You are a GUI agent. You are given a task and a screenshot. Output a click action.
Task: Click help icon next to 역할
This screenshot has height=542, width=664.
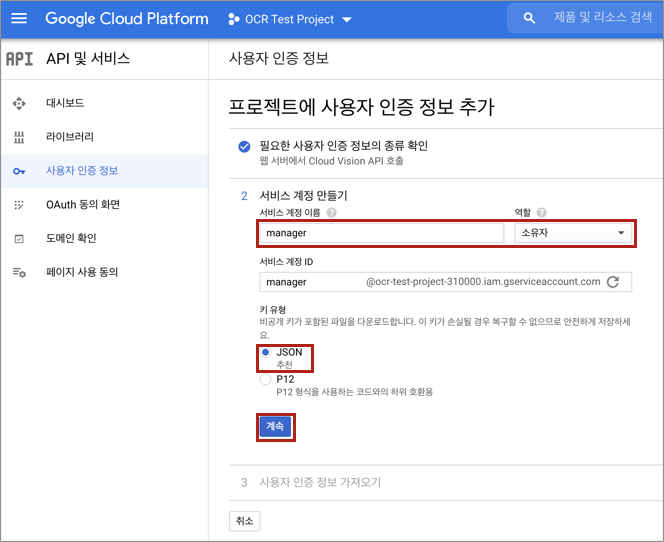click(x=542, y=213)
